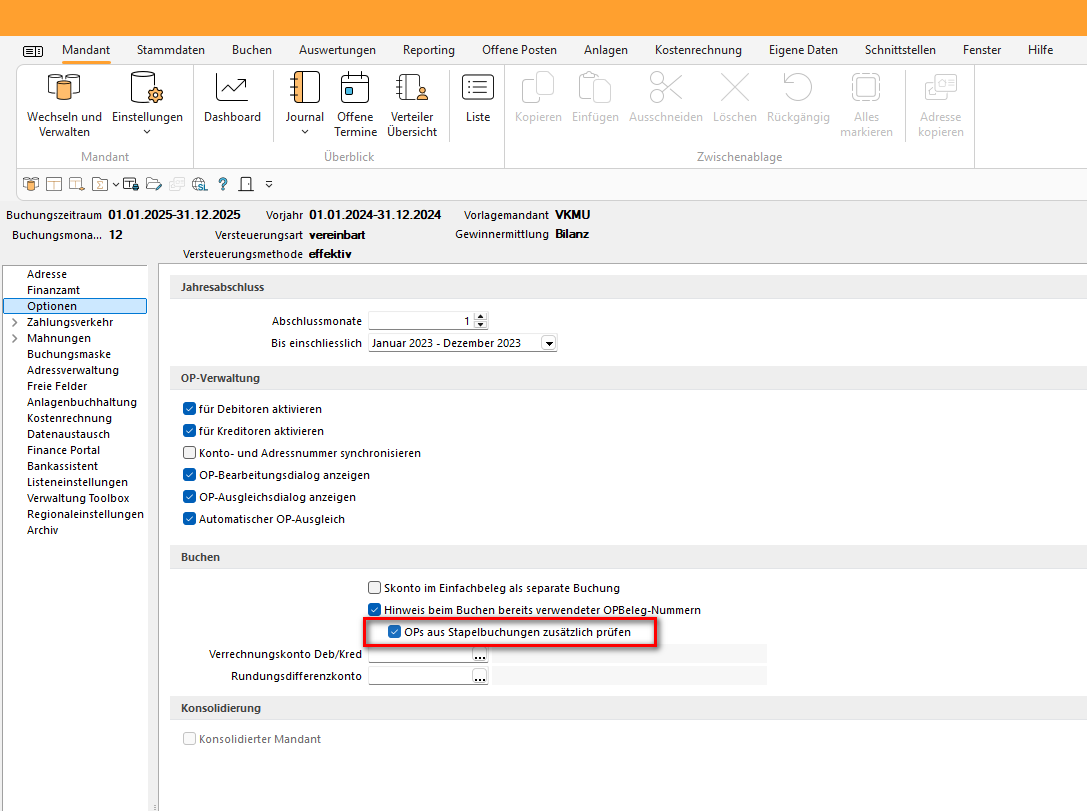
Task: Click the blue question mark help icon
Action: (223, 184)
